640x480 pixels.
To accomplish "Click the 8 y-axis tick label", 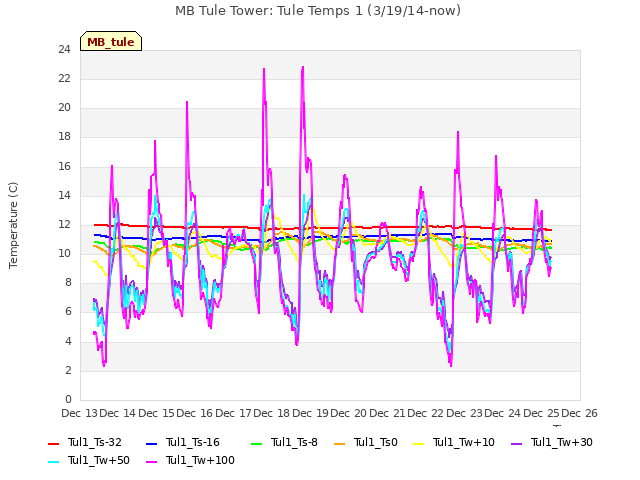I will pyautogui.click(x=68, y=283).
